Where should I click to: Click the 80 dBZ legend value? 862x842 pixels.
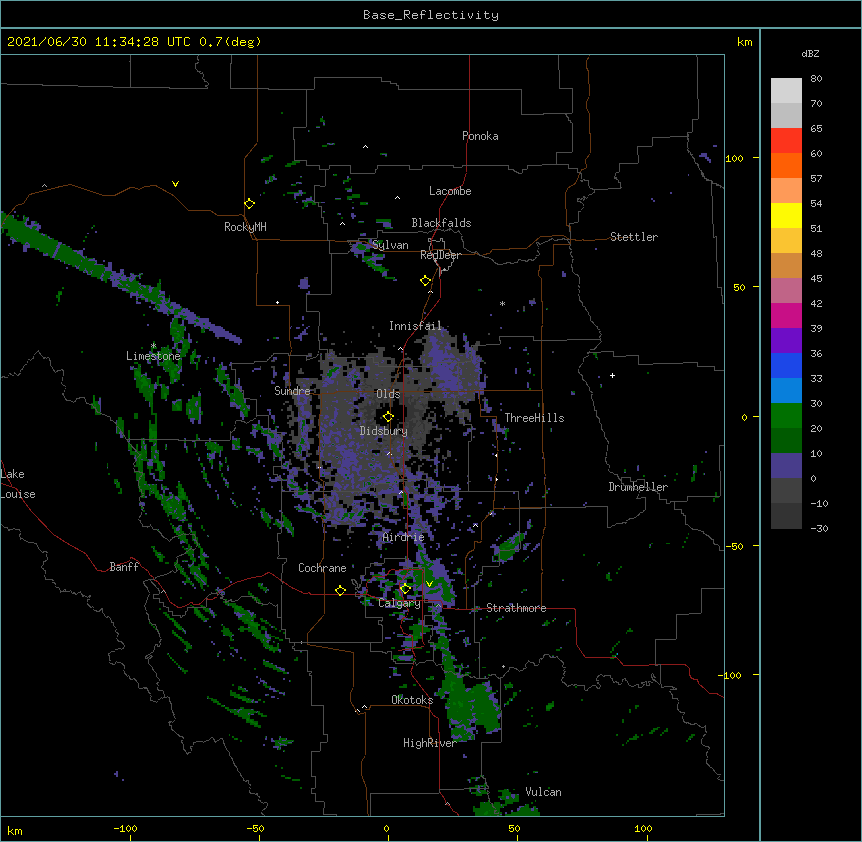pyautogui.click(x=816, y=79)
